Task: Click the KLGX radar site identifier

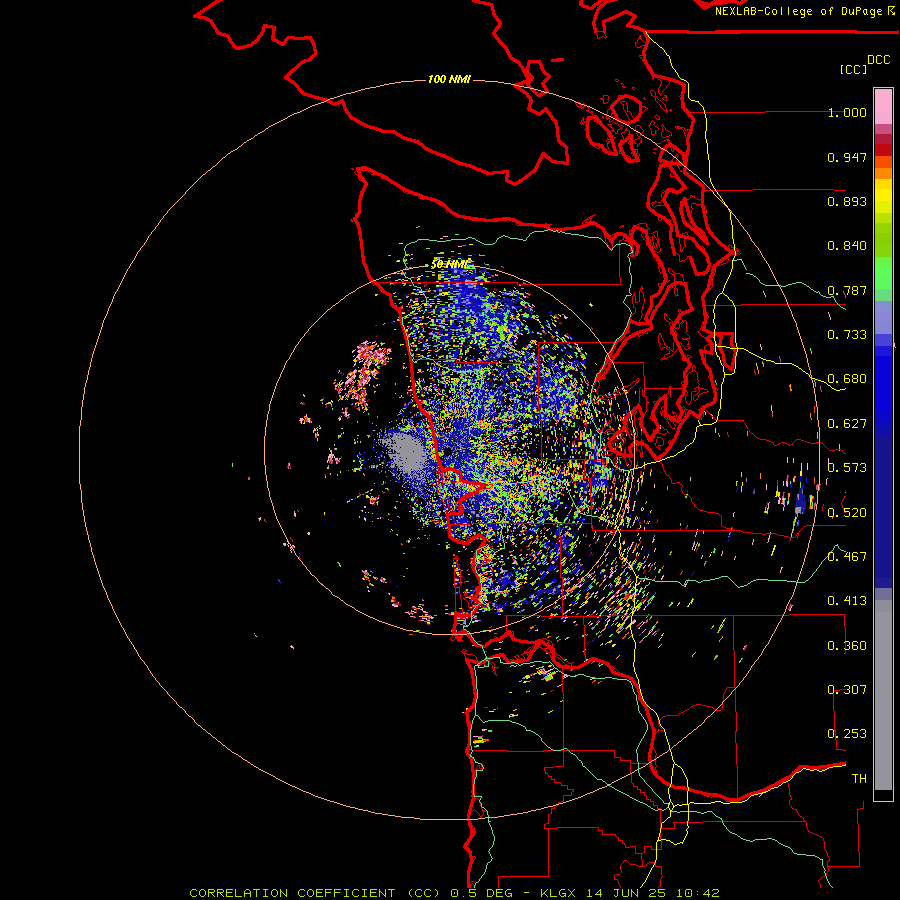Action: tap(557, 893)
